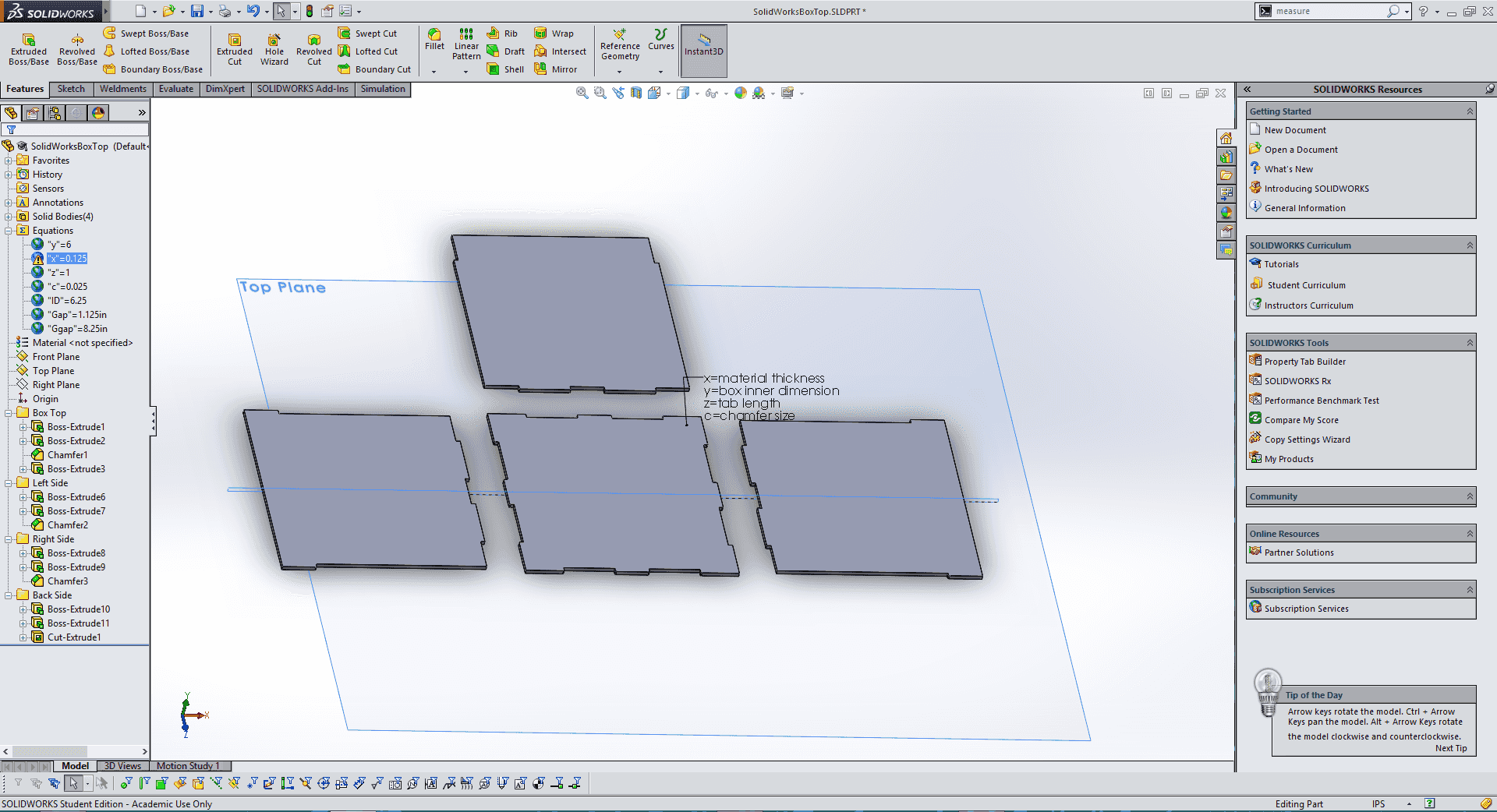Choose the Swept Cut feature

(367, 34)
